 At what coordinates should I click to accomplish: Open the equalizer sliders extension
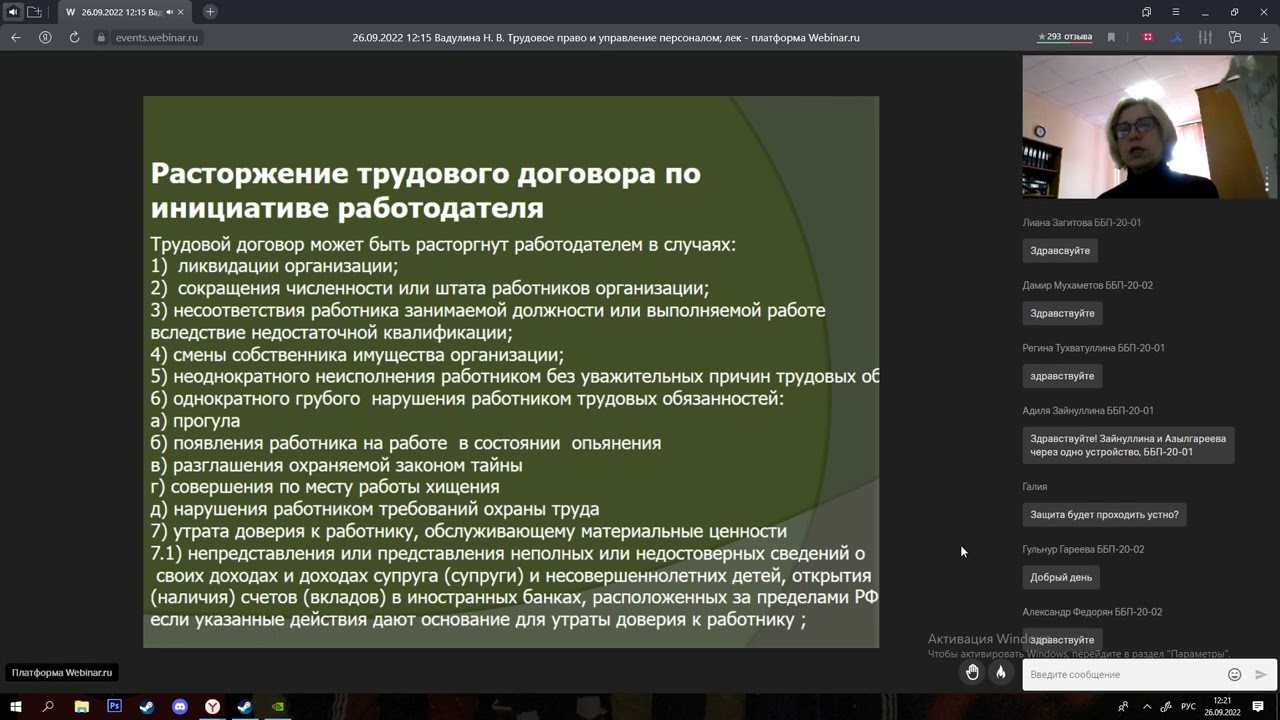(1205, 37)
